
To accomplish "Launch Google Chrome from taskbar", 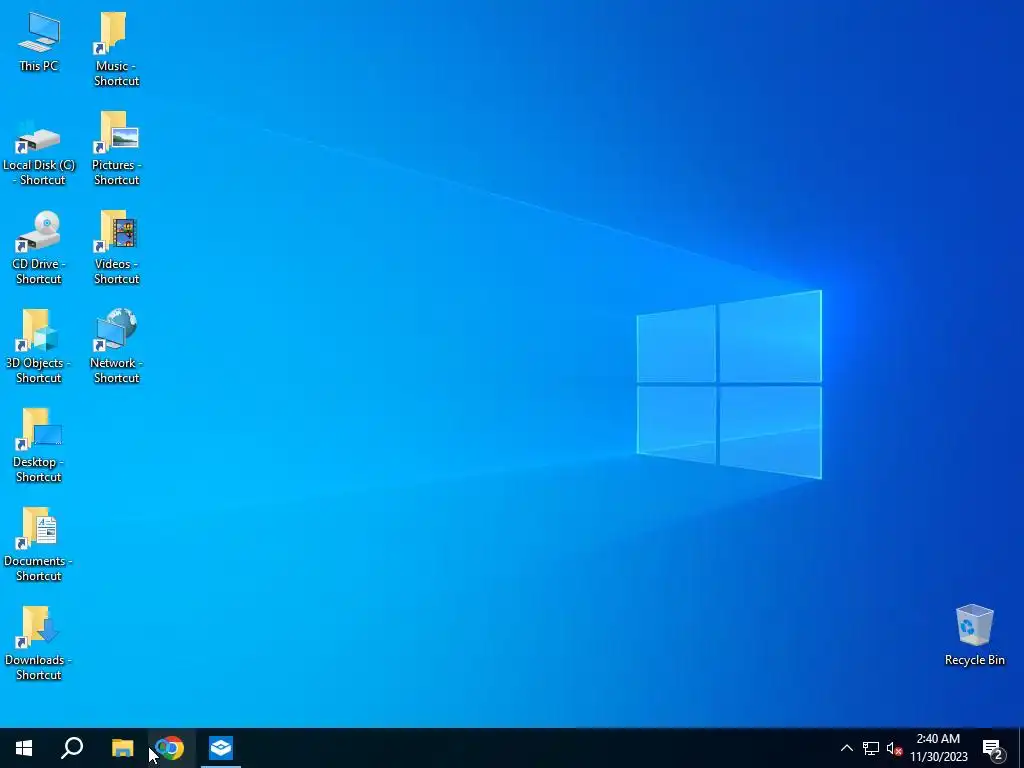I will (170, 748).
